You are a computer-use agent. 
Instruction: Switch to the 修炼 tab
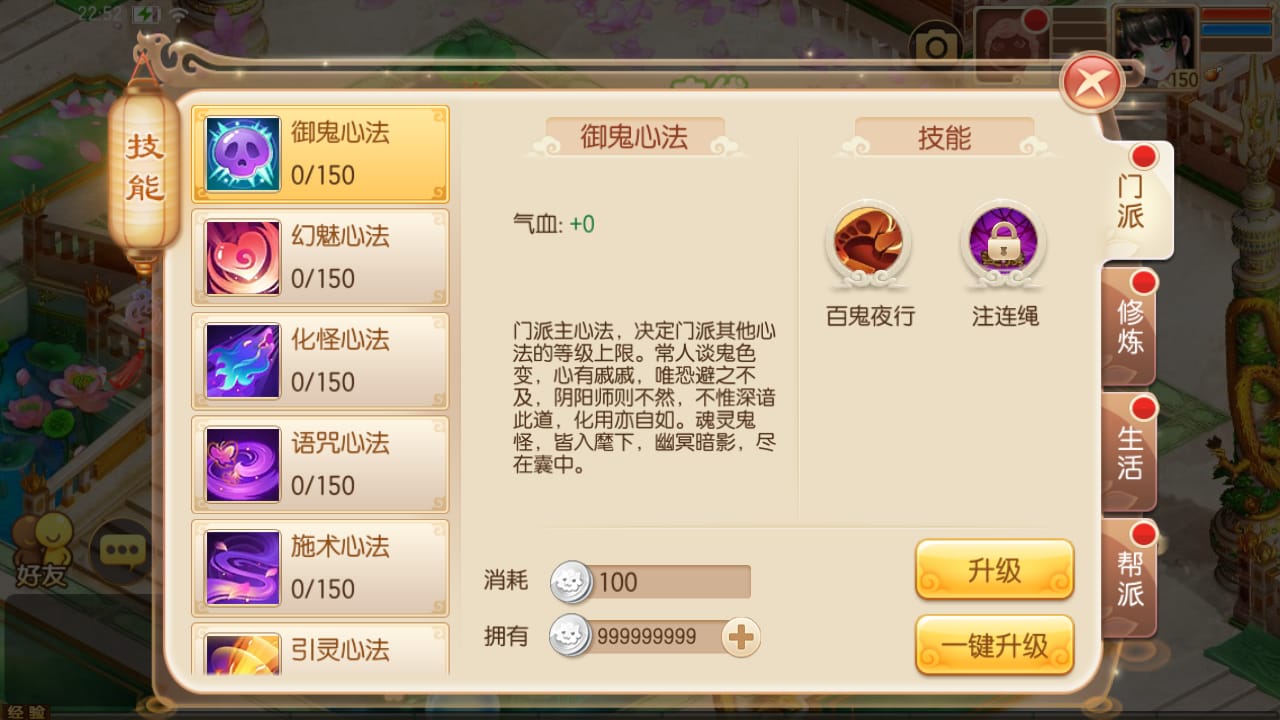click(x=1130, y=327)
